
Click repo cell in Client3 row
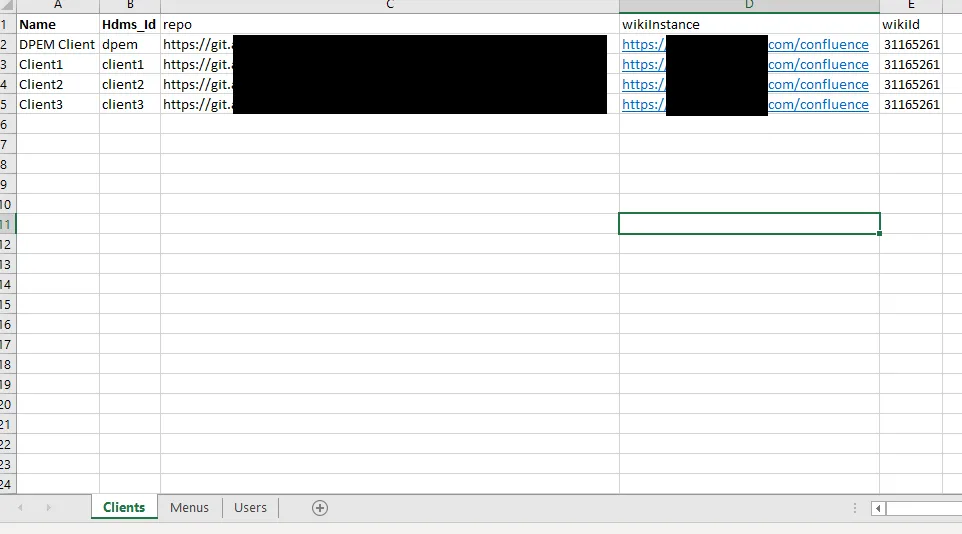(x=390, y=104)
